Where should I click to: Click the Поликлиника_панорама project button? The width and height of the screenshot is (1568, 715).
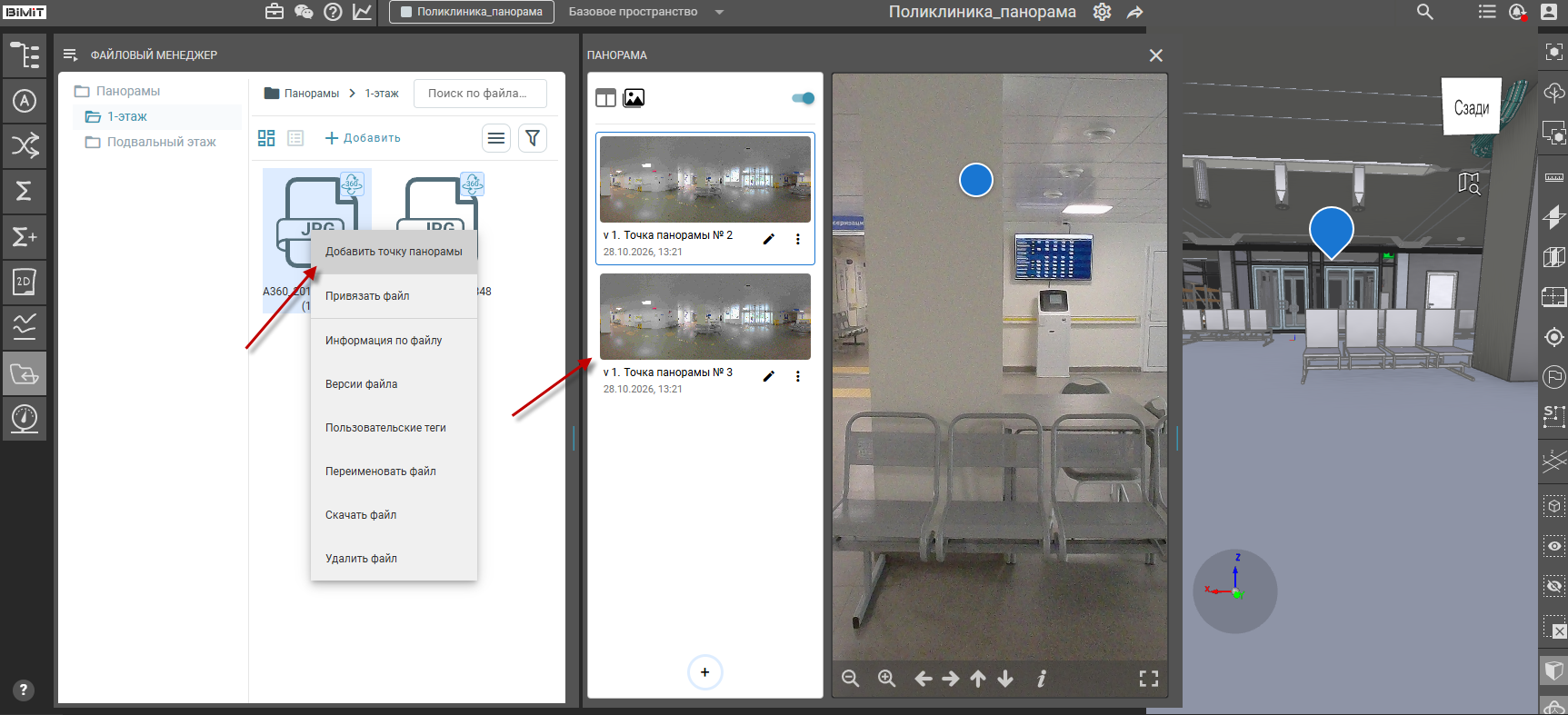pyautogui.click(x=472, y=12)
